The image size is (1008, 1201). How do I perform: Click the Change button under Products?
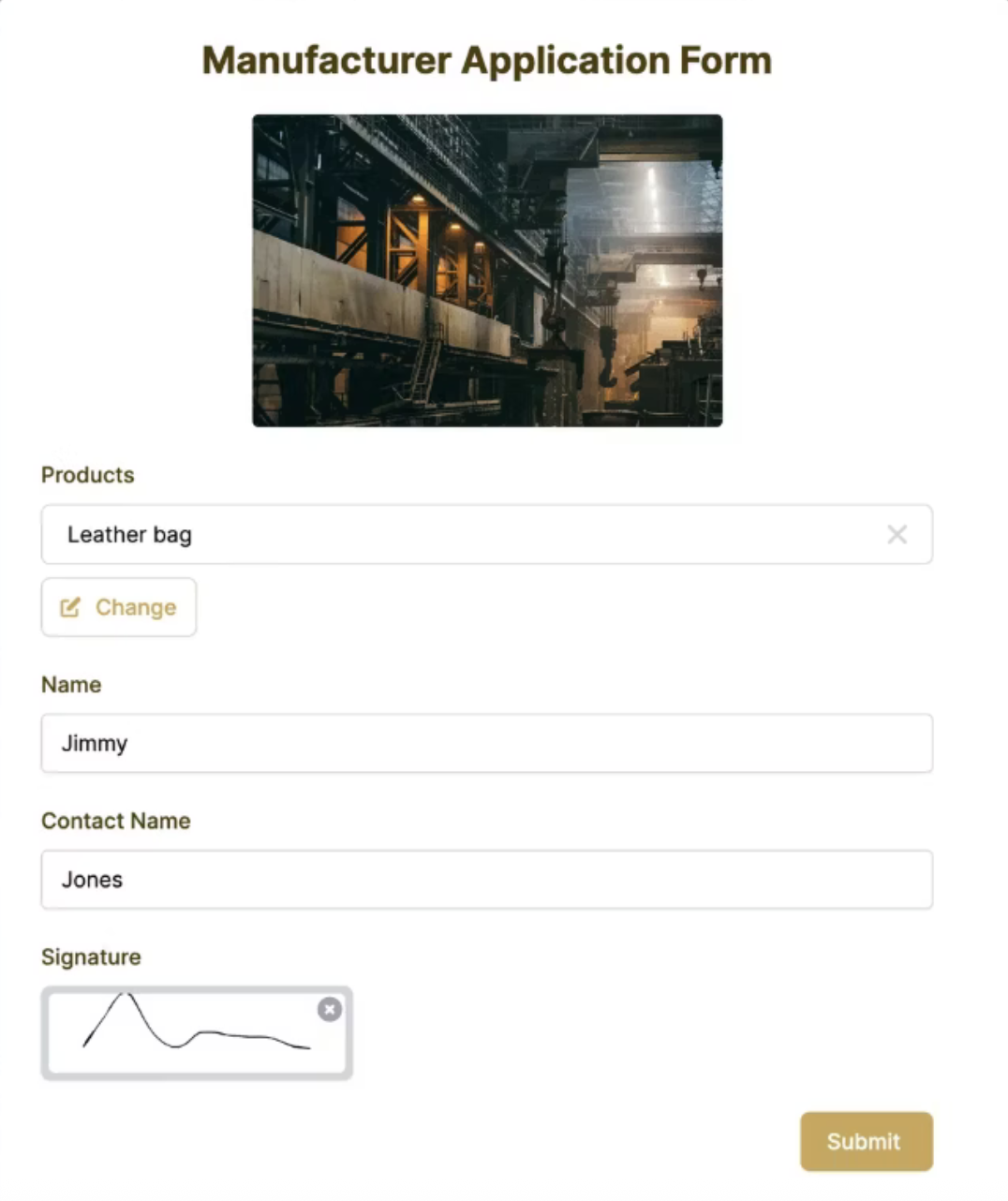[119, 607]
